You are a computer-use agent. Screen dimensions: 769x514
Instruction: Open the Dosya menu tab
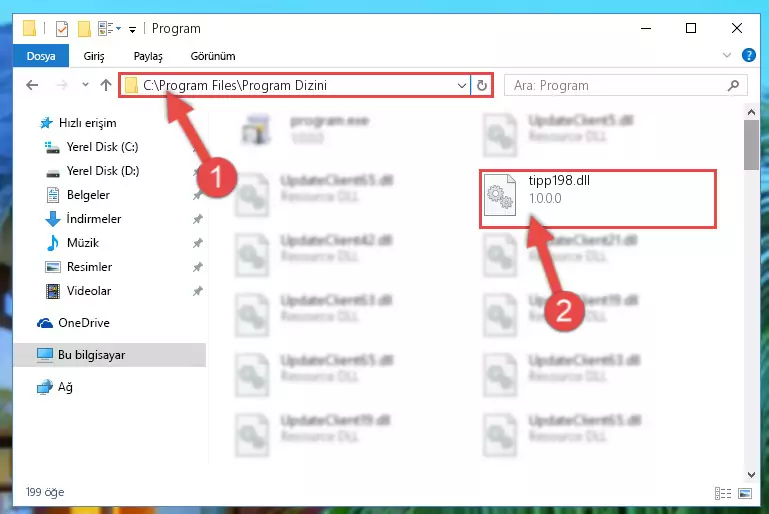41,56
